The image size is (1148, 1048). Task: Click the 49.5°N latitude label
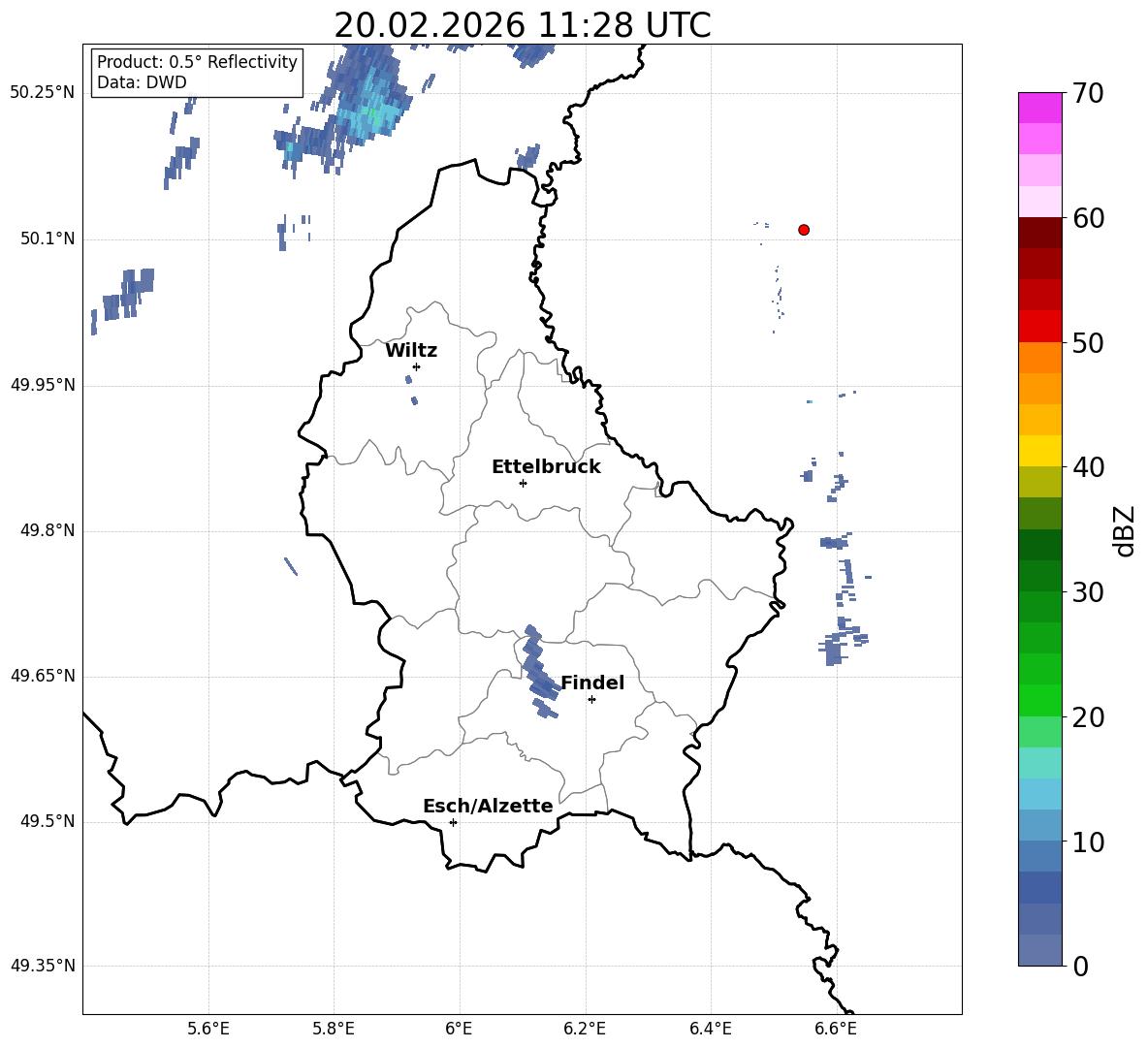(x=48, y=822)
